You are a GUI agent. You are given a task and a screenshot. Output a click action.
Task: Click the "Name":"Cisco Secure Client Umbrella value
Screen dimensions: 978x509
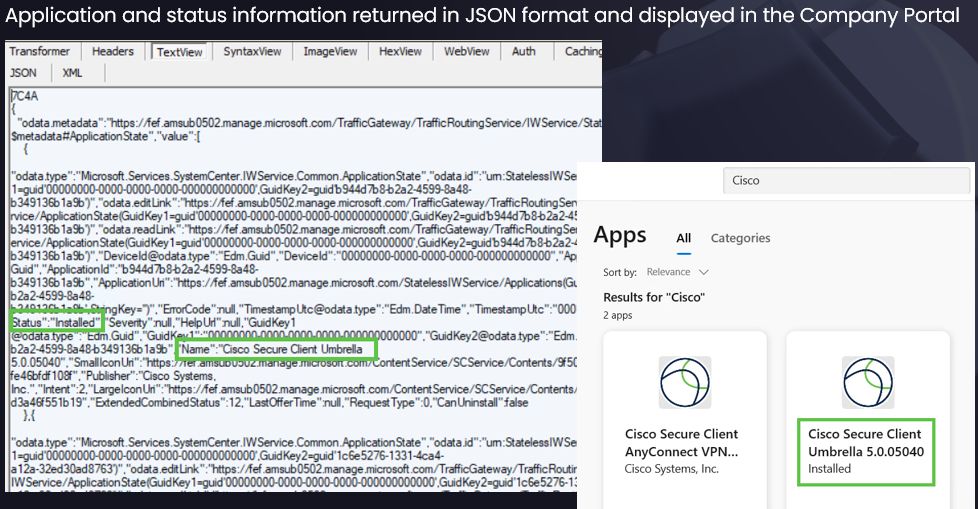coord(272,349)
